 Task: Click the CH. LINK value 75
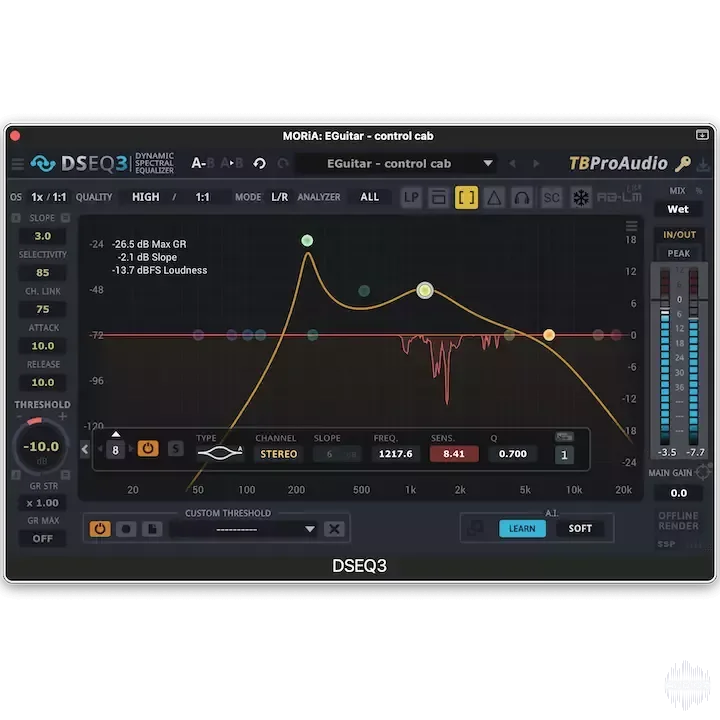[x=42, y=309]
